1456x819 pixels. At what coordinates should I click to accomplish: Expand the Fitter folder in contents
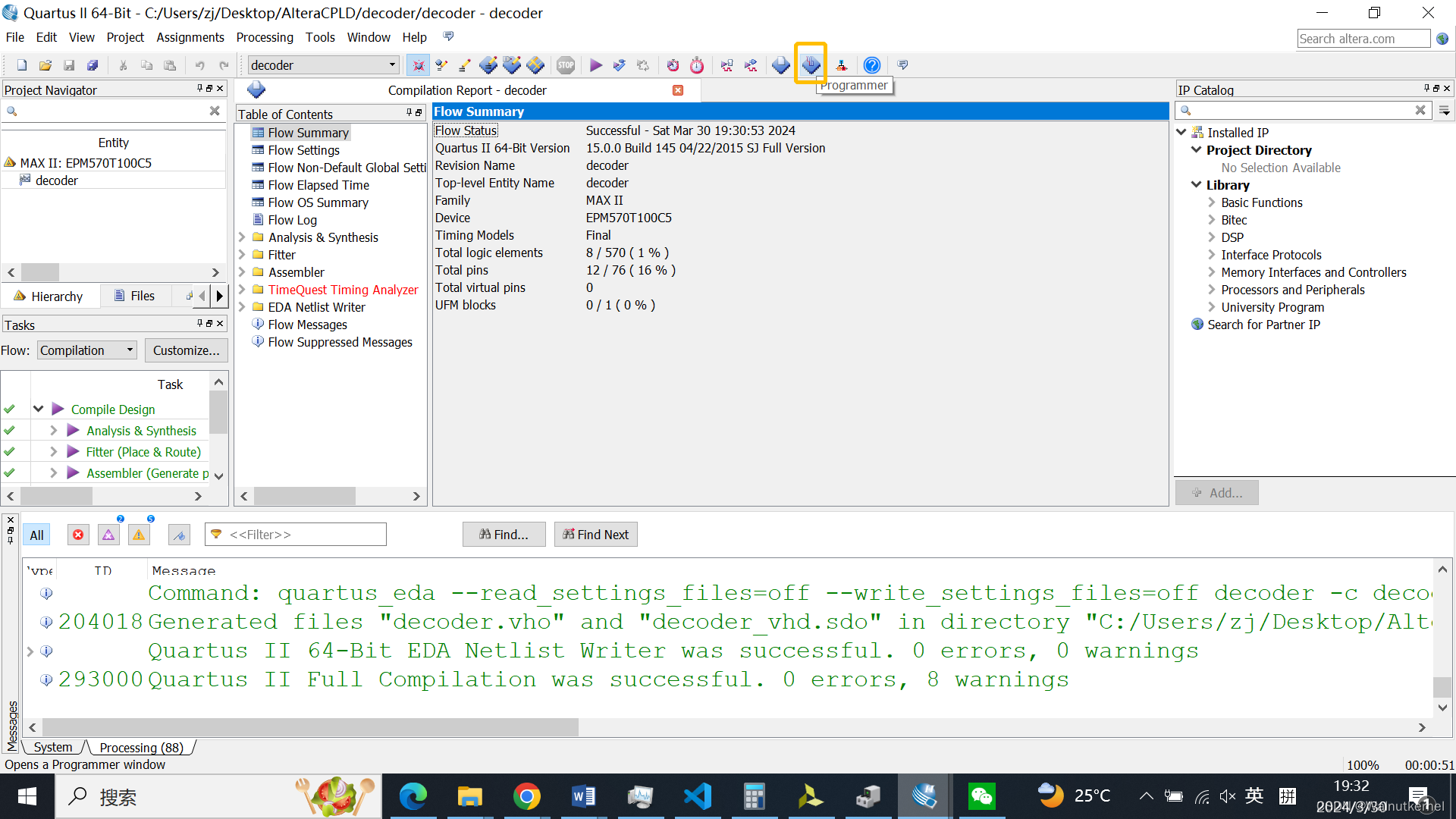coord(243,255)
